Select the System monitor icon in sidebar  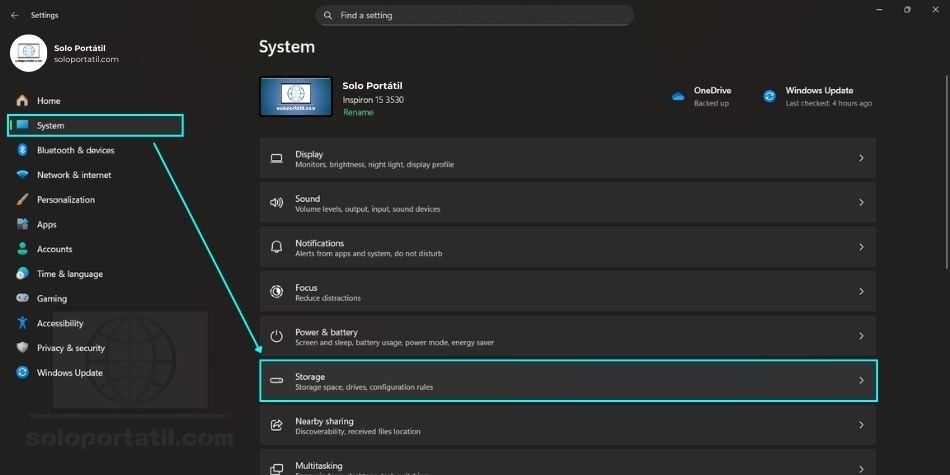22,125
